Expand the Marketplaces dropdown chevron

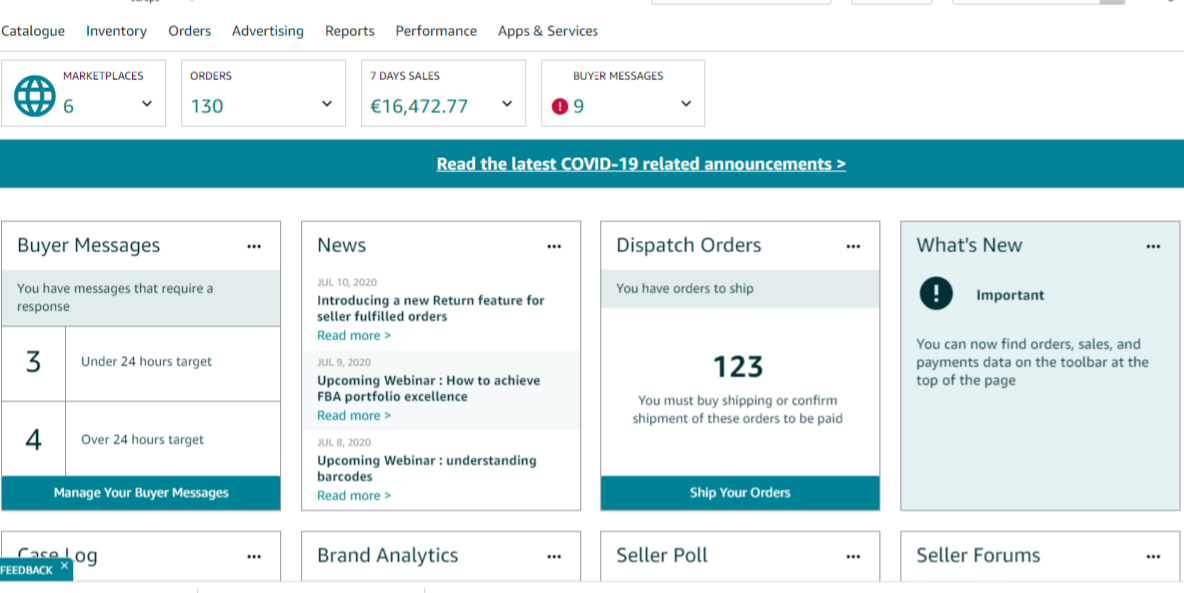(x=147, y=103)
